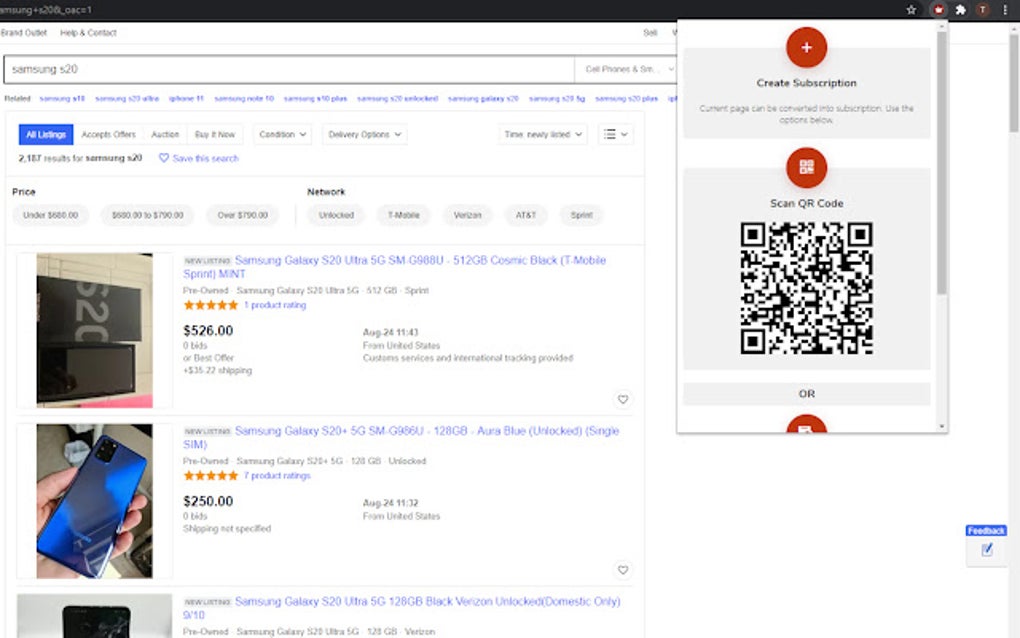Click into the samsung s20 search field

(289, 70)
